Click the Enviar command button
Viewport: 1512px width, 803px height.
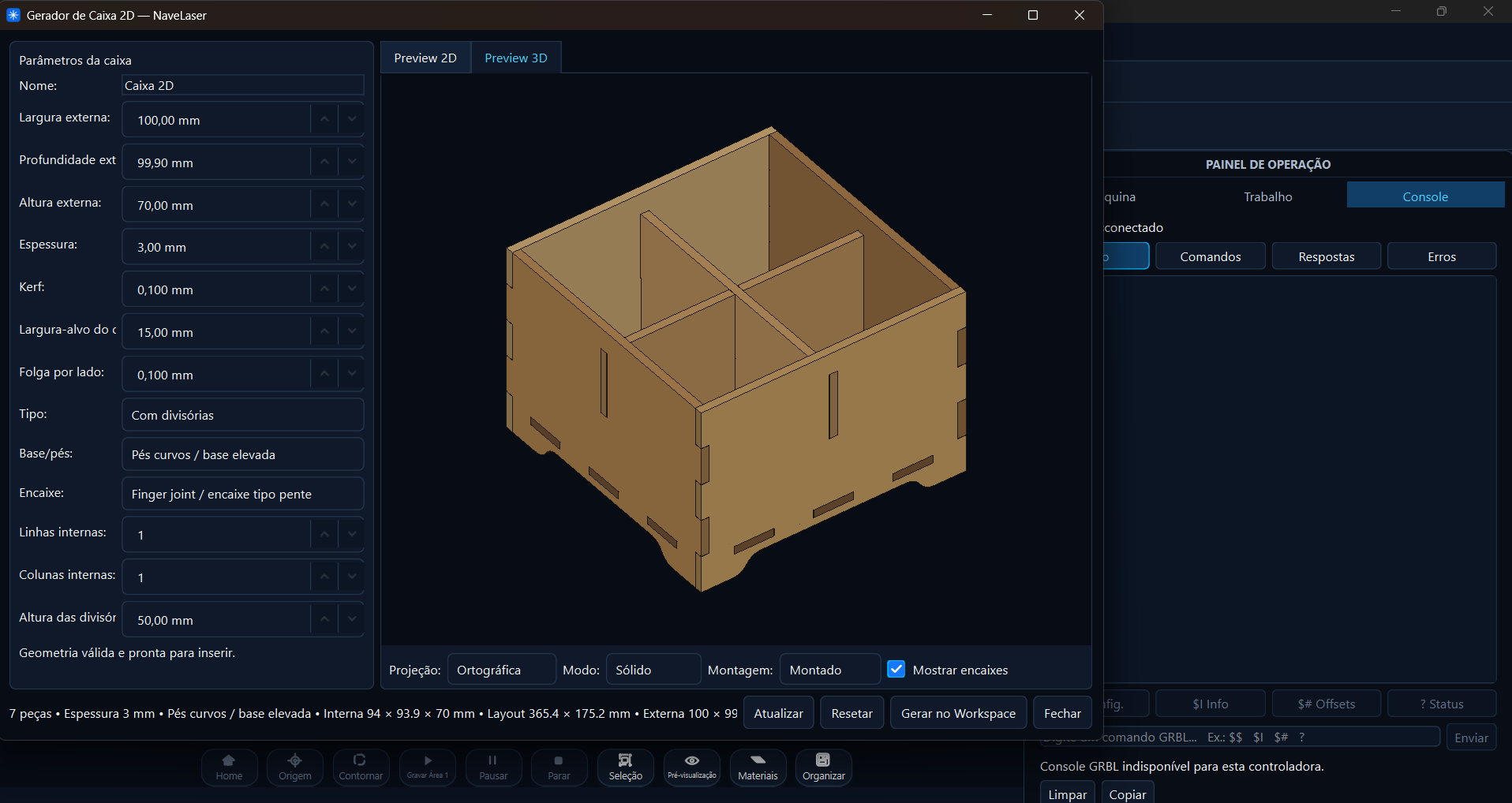(x=1471, y=738)
